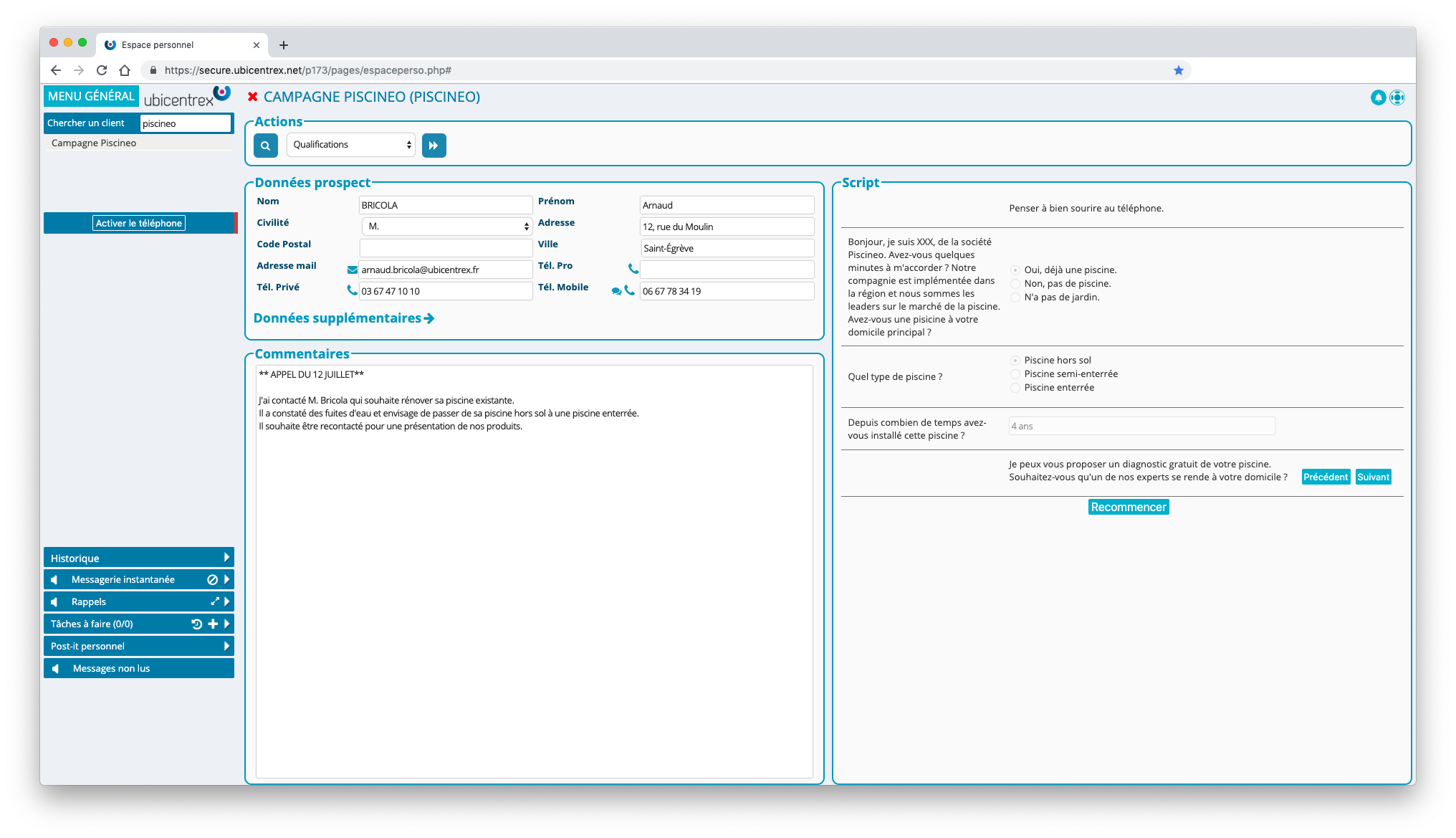Click the Précédent script button
Image resolution: width=1456 pixels, height=838 pixels.
1326,477
